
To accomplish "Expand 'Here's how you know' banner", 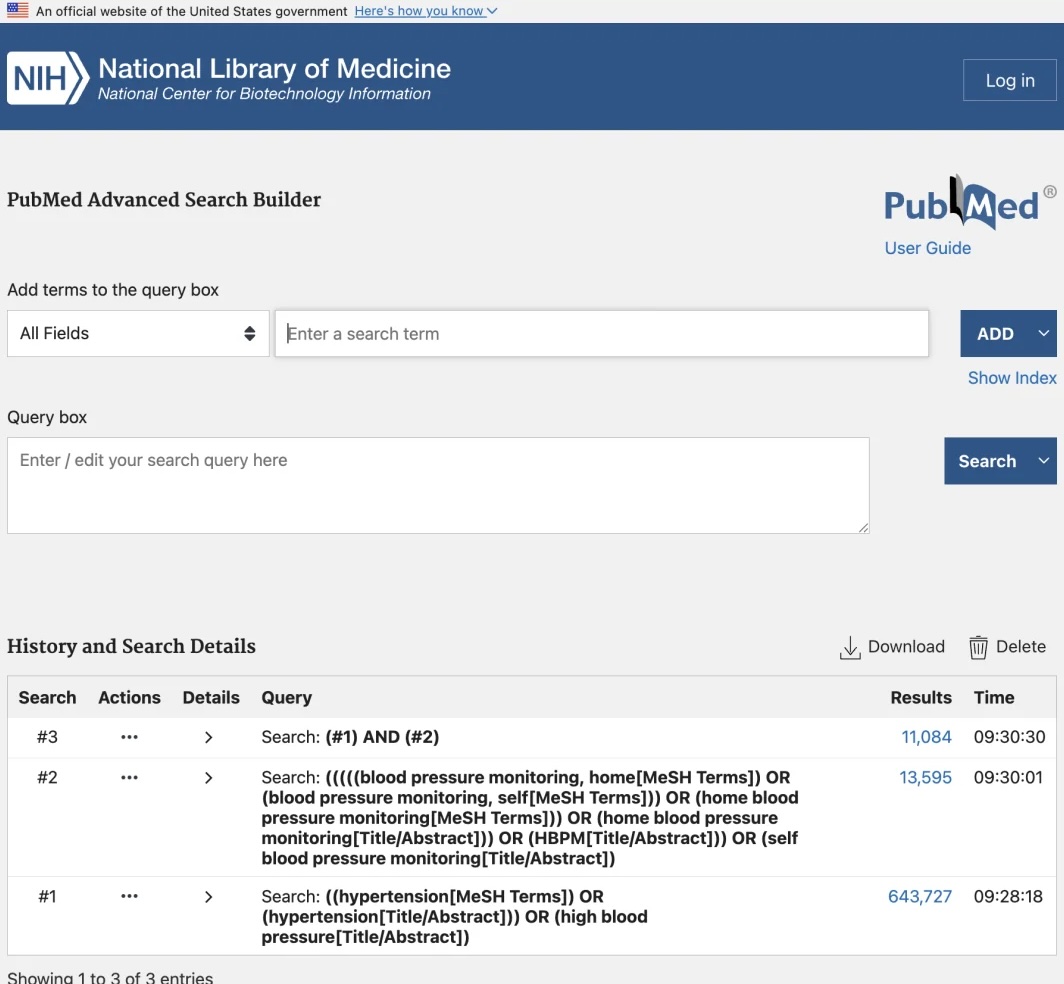I will click(425, 11).
